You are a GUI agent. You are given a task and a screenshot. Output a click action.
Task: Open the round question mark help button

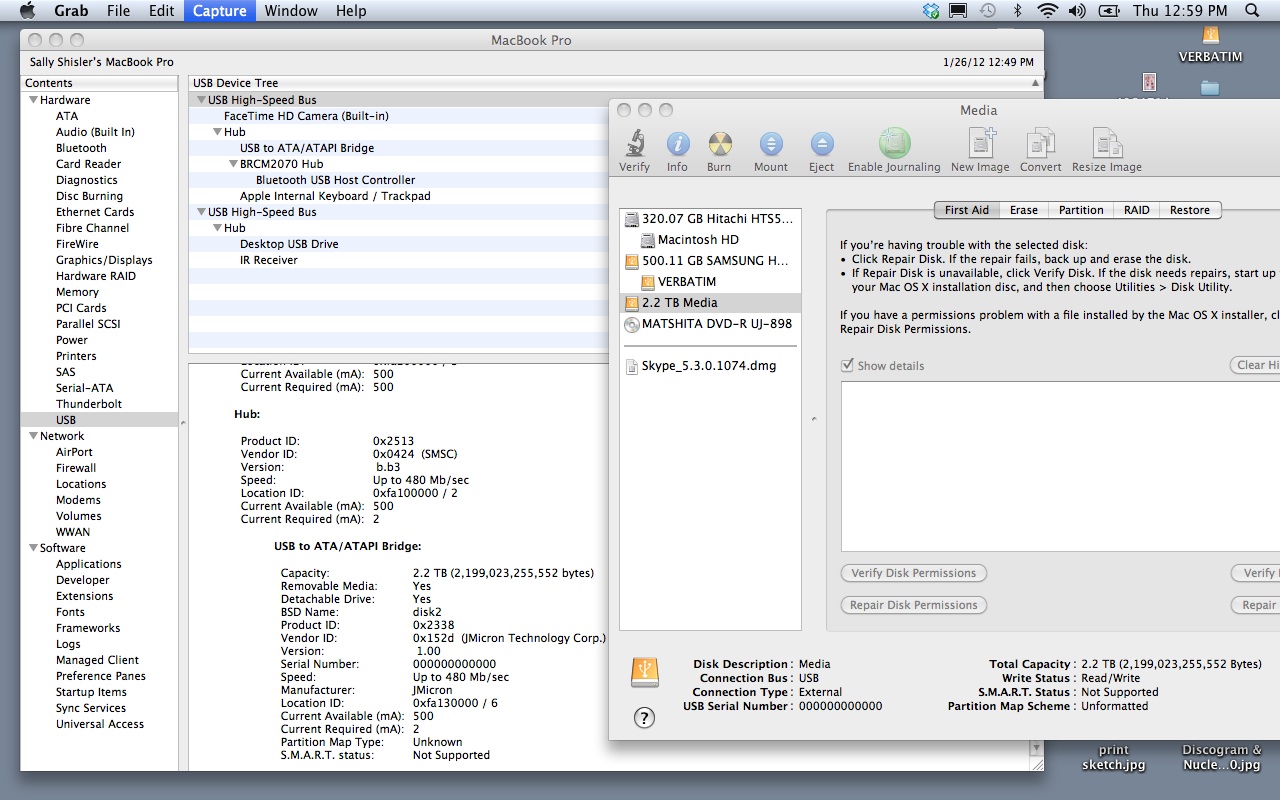click(645, 717)
